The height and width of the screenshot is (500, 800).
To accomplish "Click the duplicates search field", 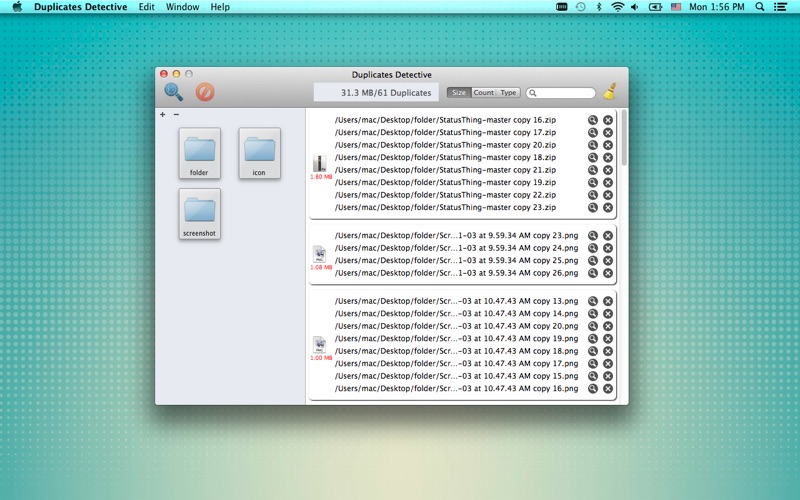I will coord(561,93).
